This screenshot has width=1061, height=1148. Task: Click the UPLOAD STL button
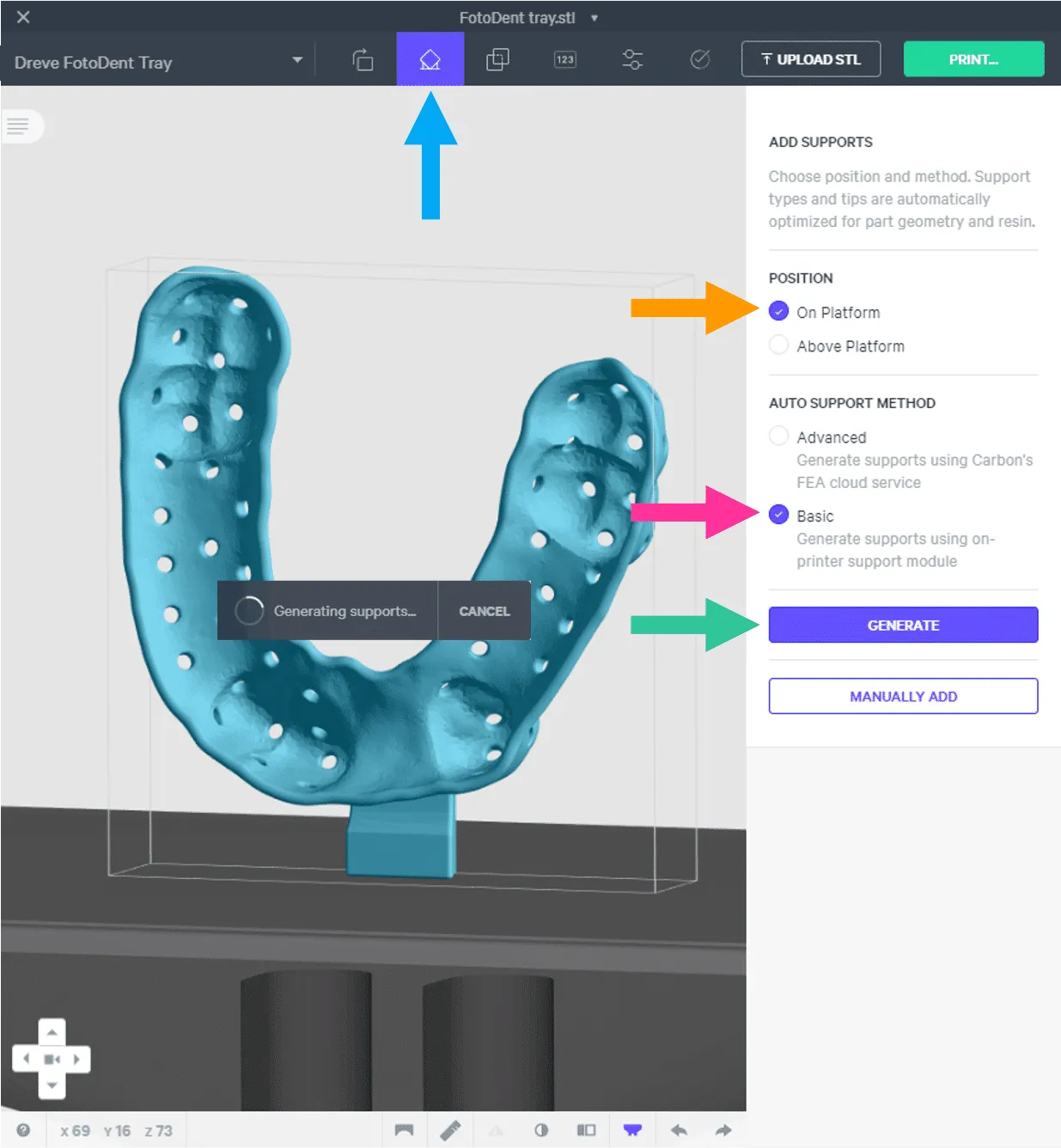[x=810, y=59]
